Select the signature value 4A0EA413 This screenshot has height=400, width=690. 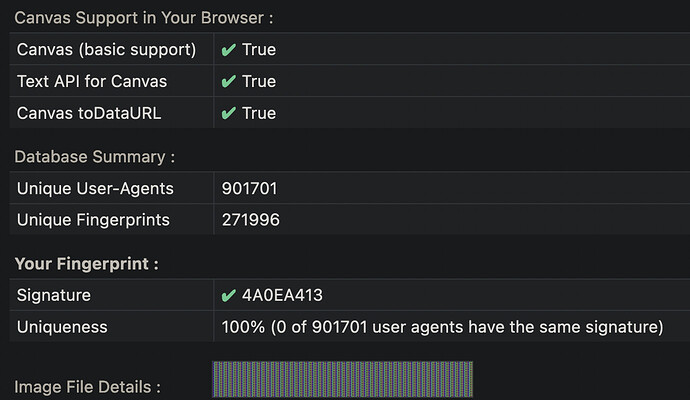[282, 295]
